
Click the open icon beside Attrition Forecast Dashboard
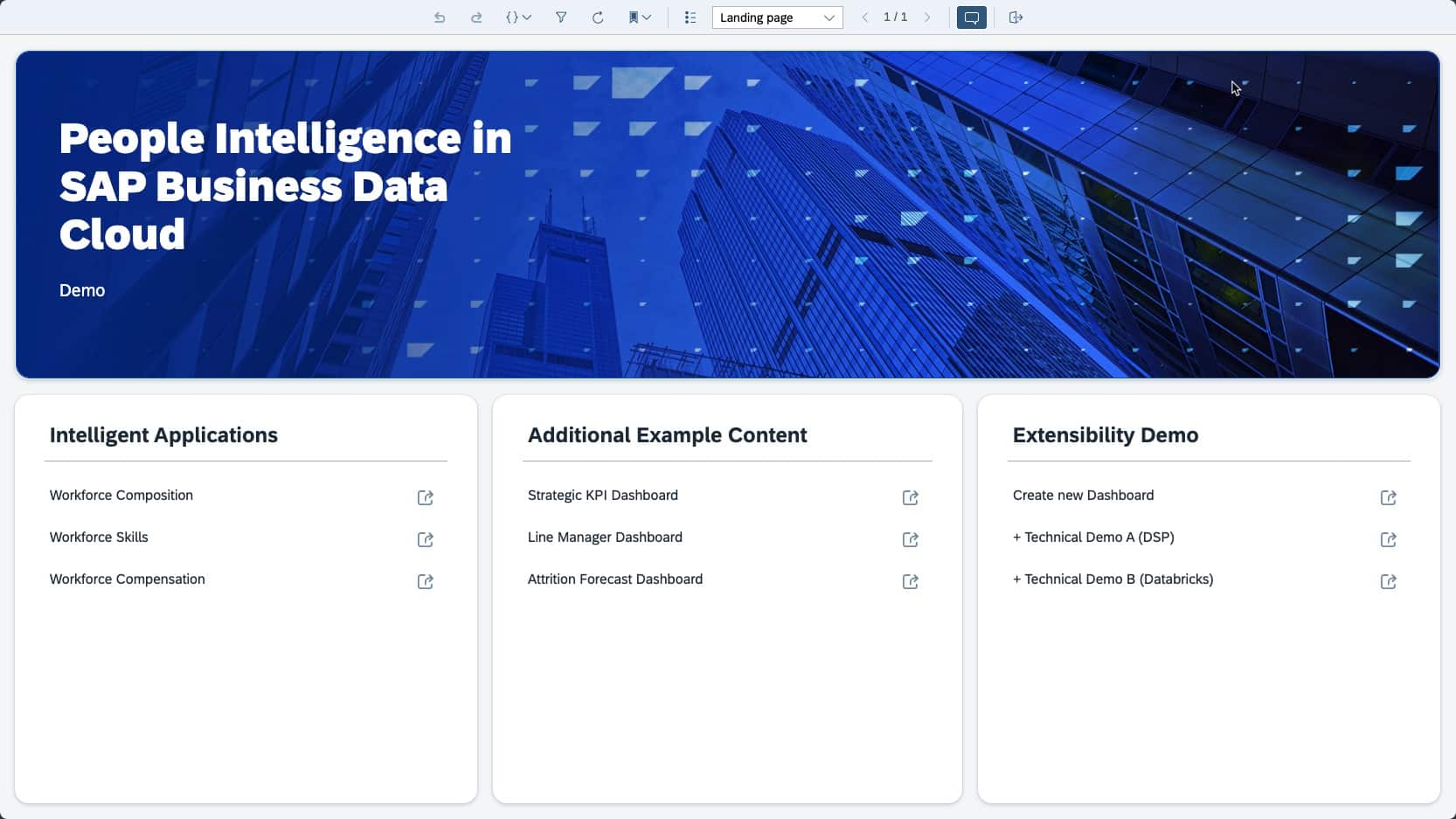pos(911,581)
